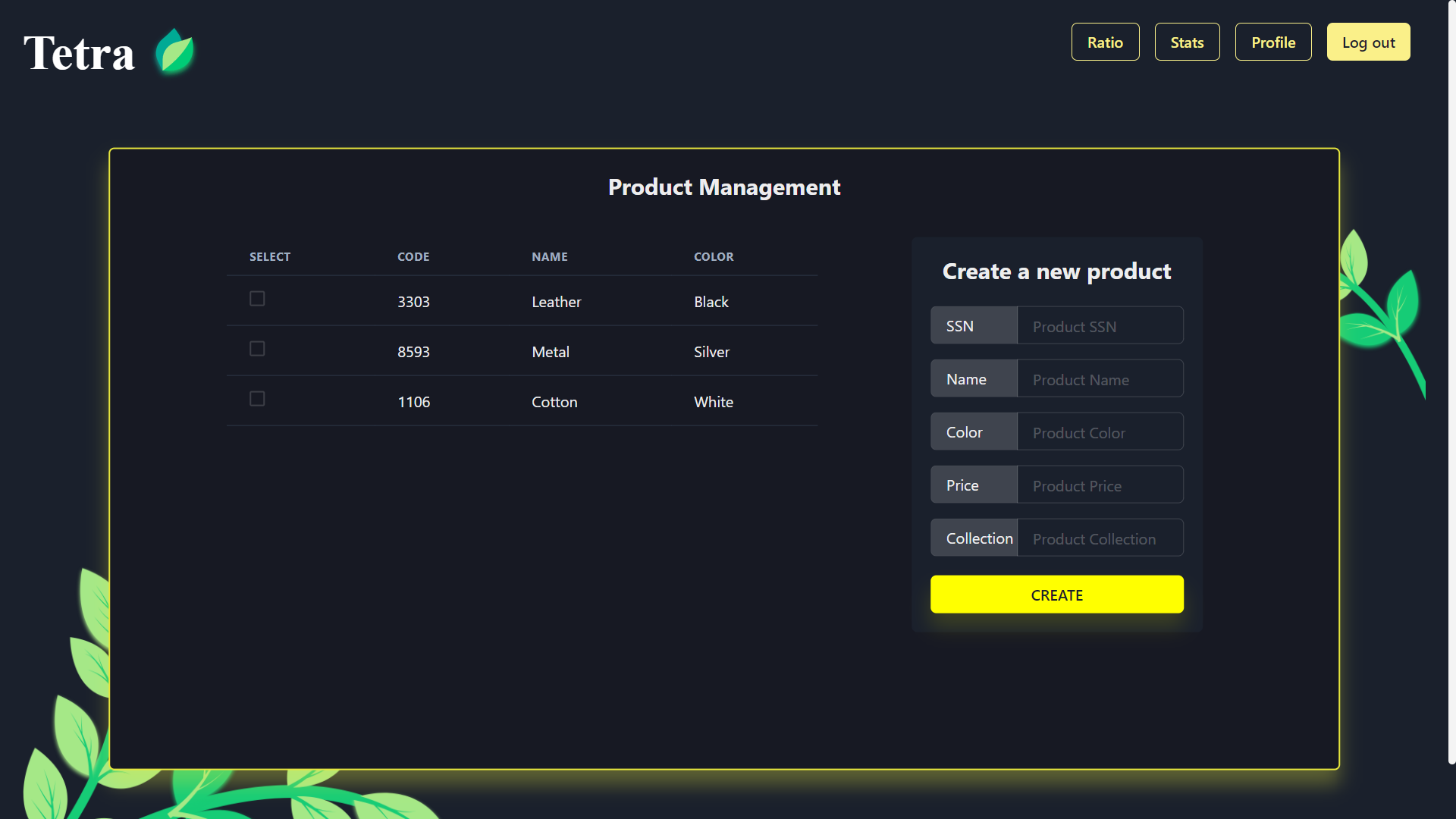This screenshot has width=1456, height=819.
Task: Select the Product Color text box
Action: click(1099, 432)
